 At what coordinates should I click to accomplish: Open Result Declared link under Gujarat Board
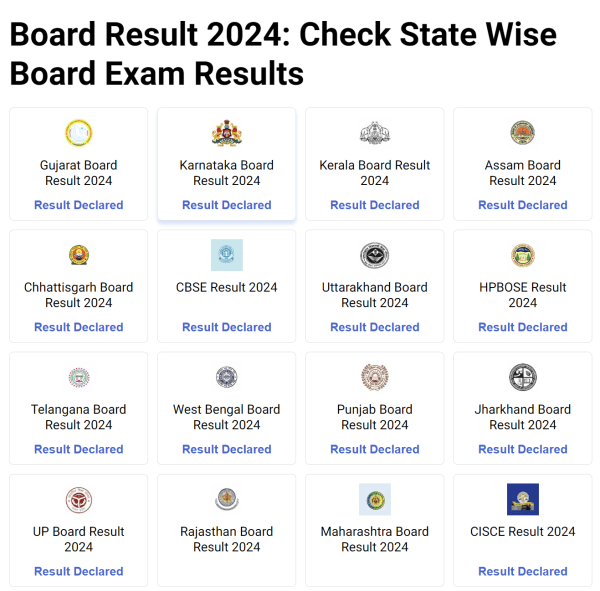(x=79, y=205)
